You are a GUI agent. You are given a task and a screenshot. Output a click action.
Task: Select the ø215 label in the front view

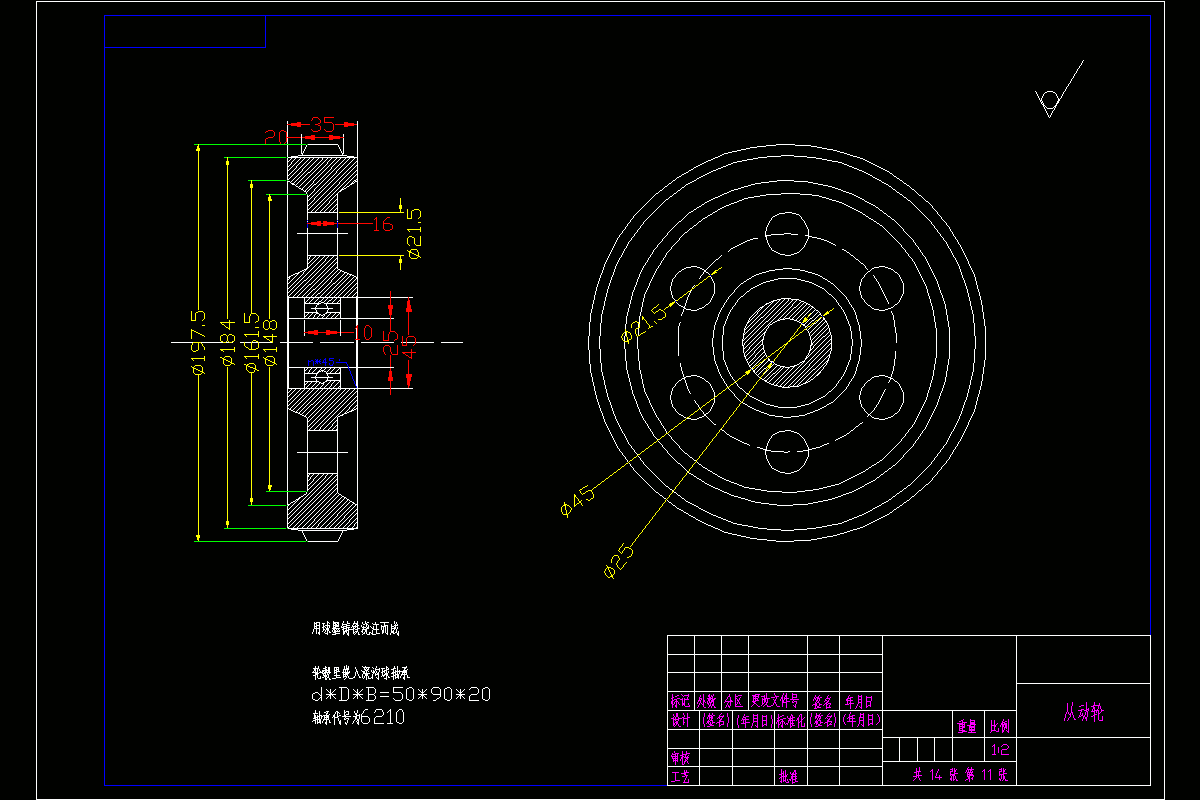[x=643, y=322]
